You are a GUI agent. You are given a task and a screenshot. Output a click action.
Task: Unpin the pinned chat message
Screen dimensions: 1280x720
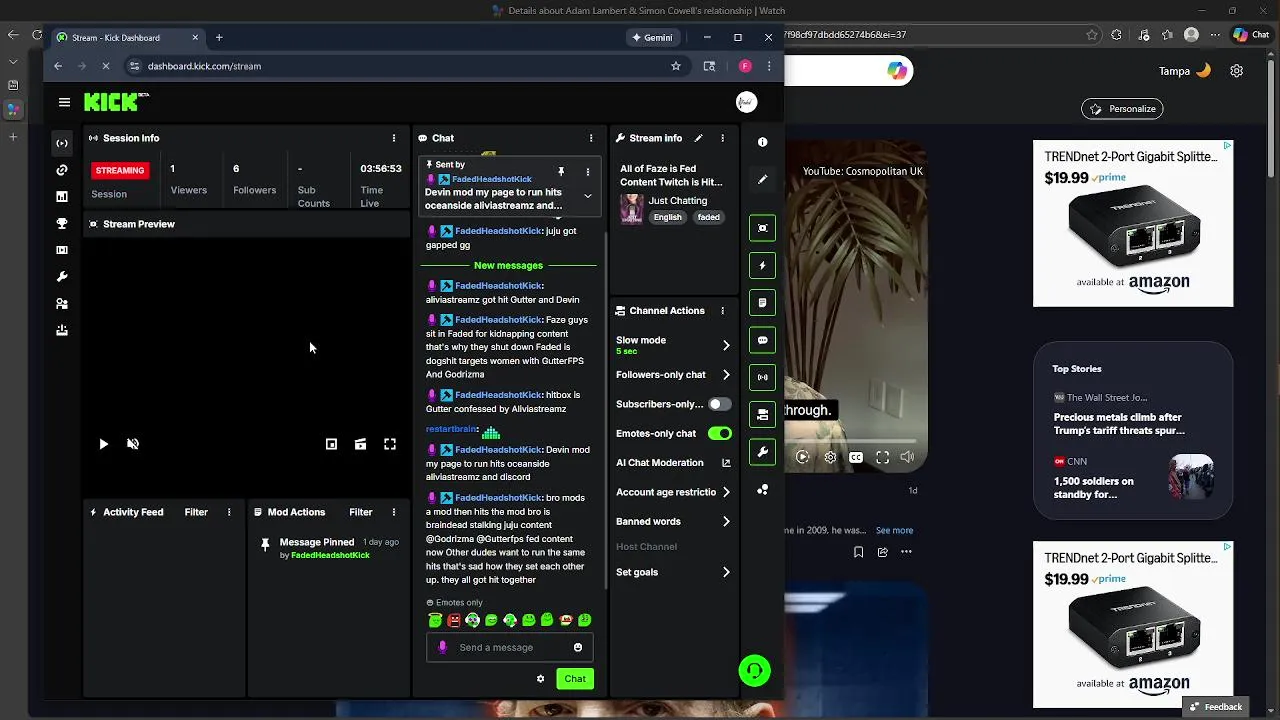pyautogui.click(x=561, y=172)
